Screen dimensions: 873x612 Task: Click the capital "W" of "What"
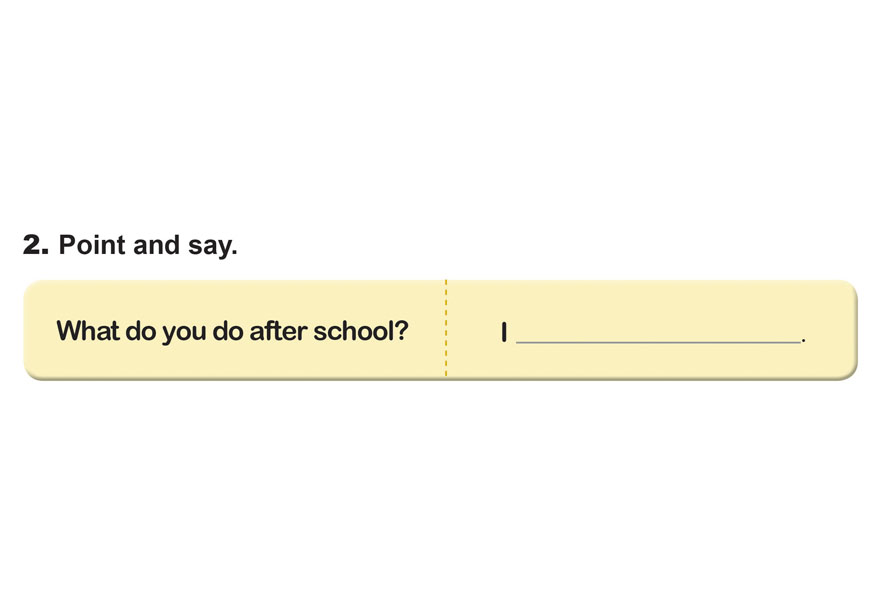click(69, 331)
